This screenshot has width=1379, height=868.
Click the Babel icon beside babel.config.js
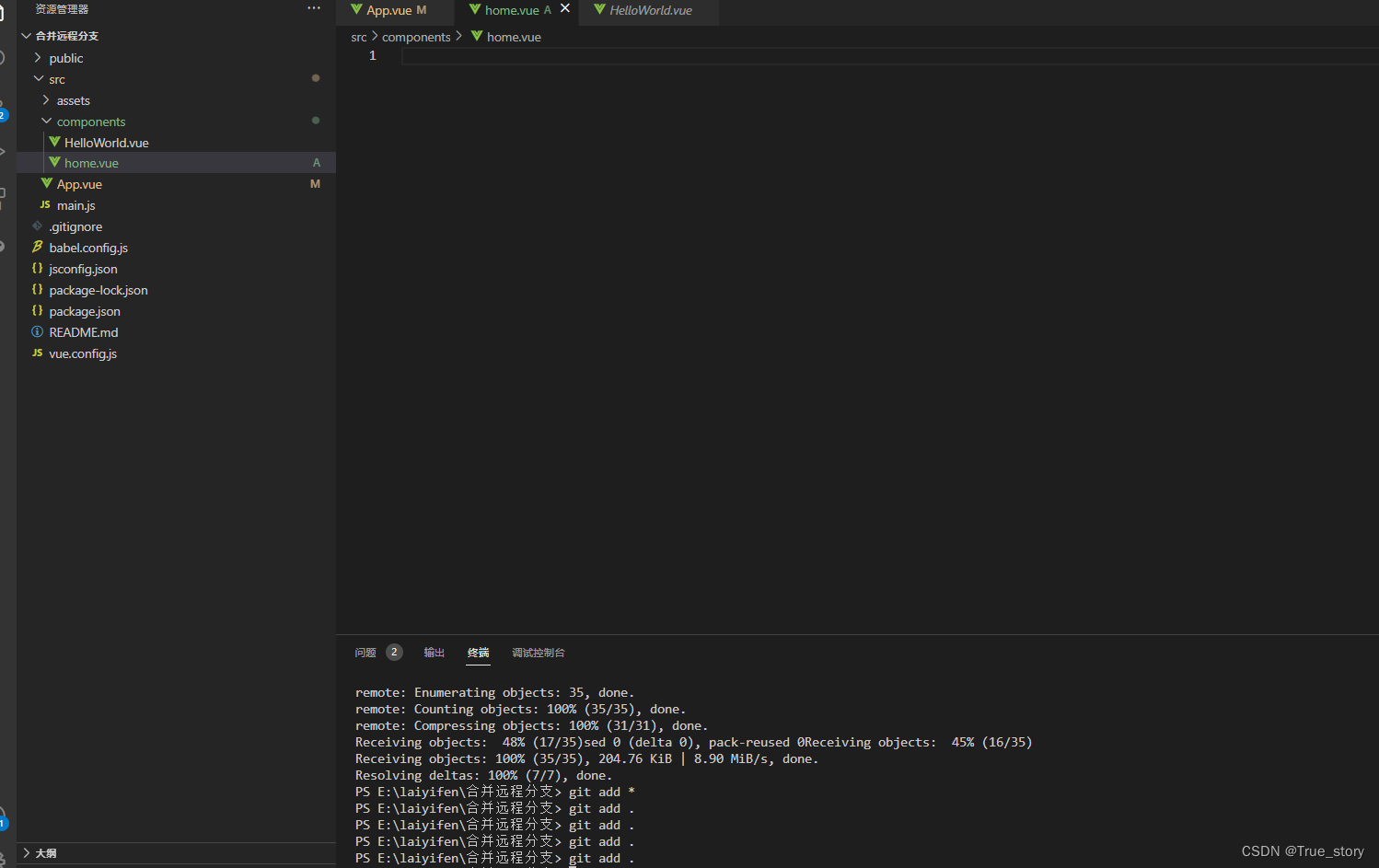pos(38,247)
